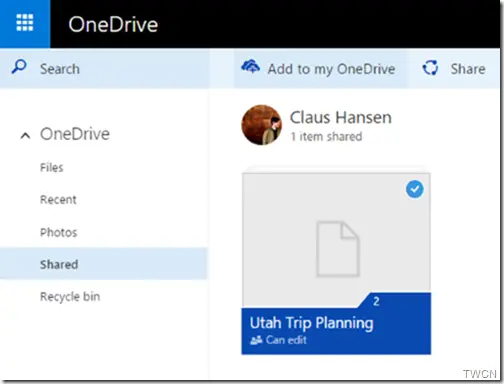Click the item count badge 2

click(x=376, y=301)
